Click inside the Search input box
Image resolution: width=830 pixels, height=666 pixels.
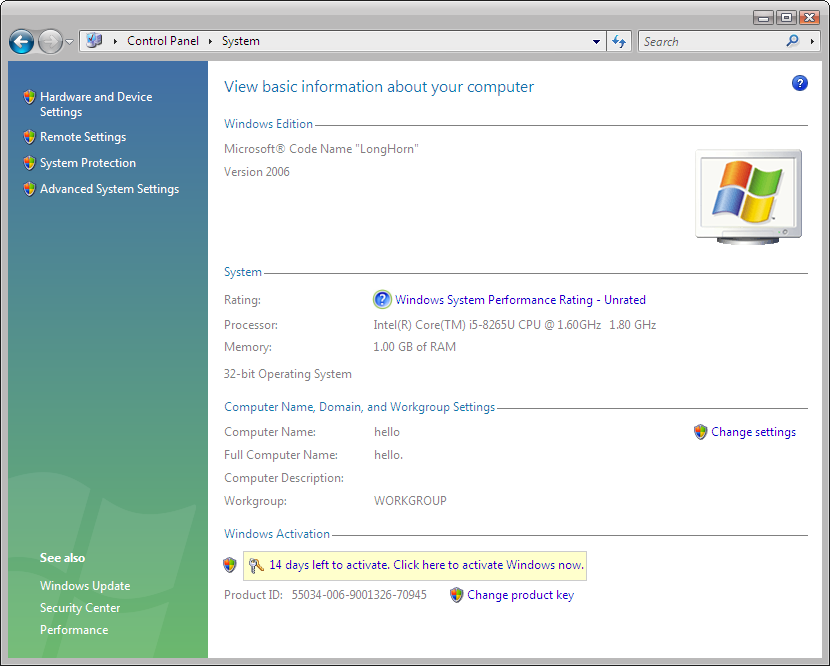point(710,42)
